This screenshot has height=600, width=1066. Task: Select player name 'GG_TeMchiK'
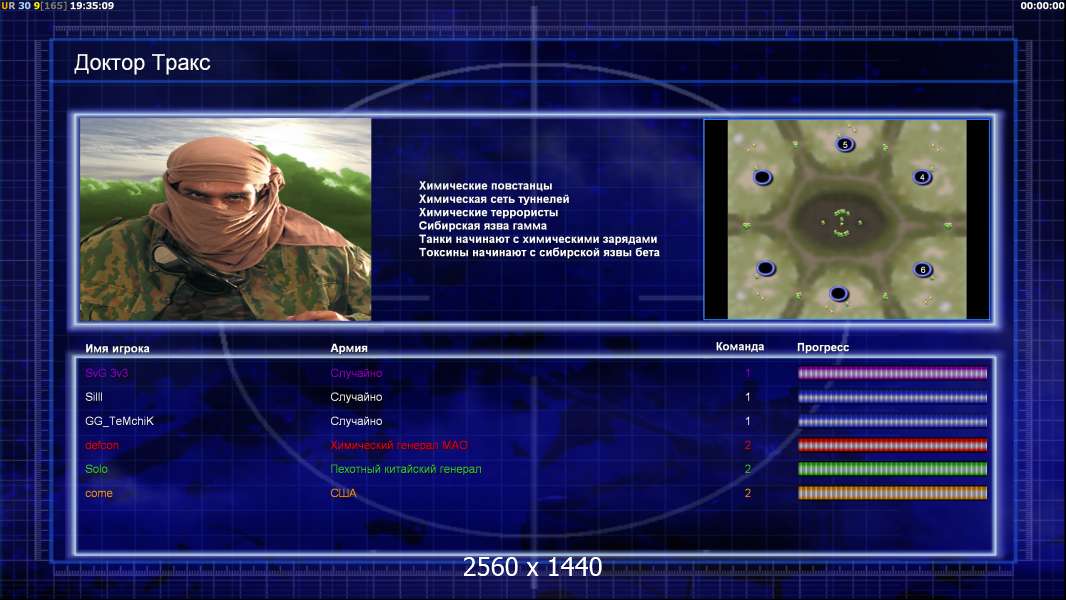119,421
